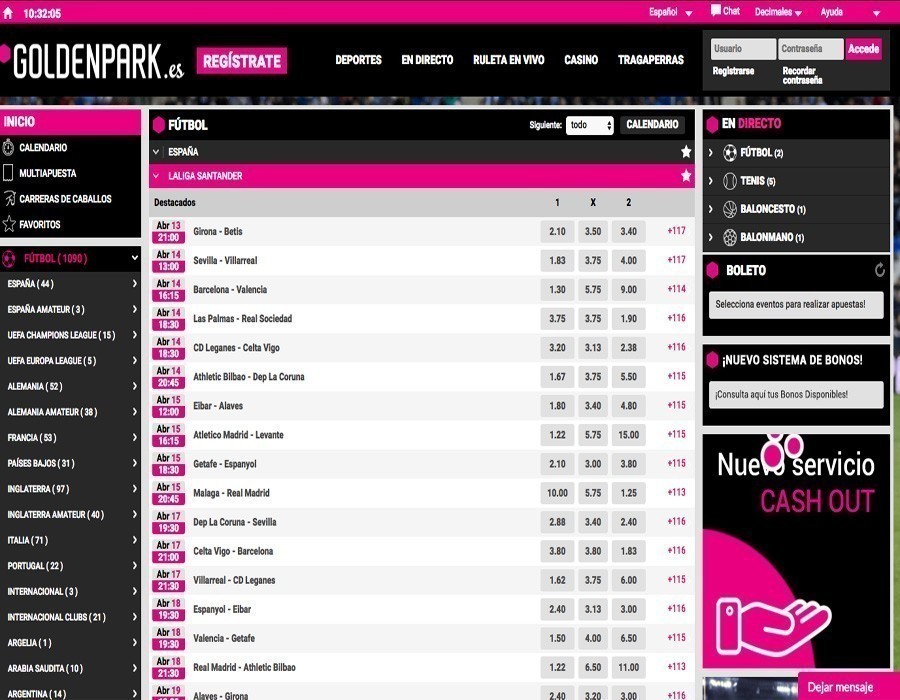Expand Alemania (52) in sidebar
The width and height of the screenshot is (900, 700).
coord(70,386)
